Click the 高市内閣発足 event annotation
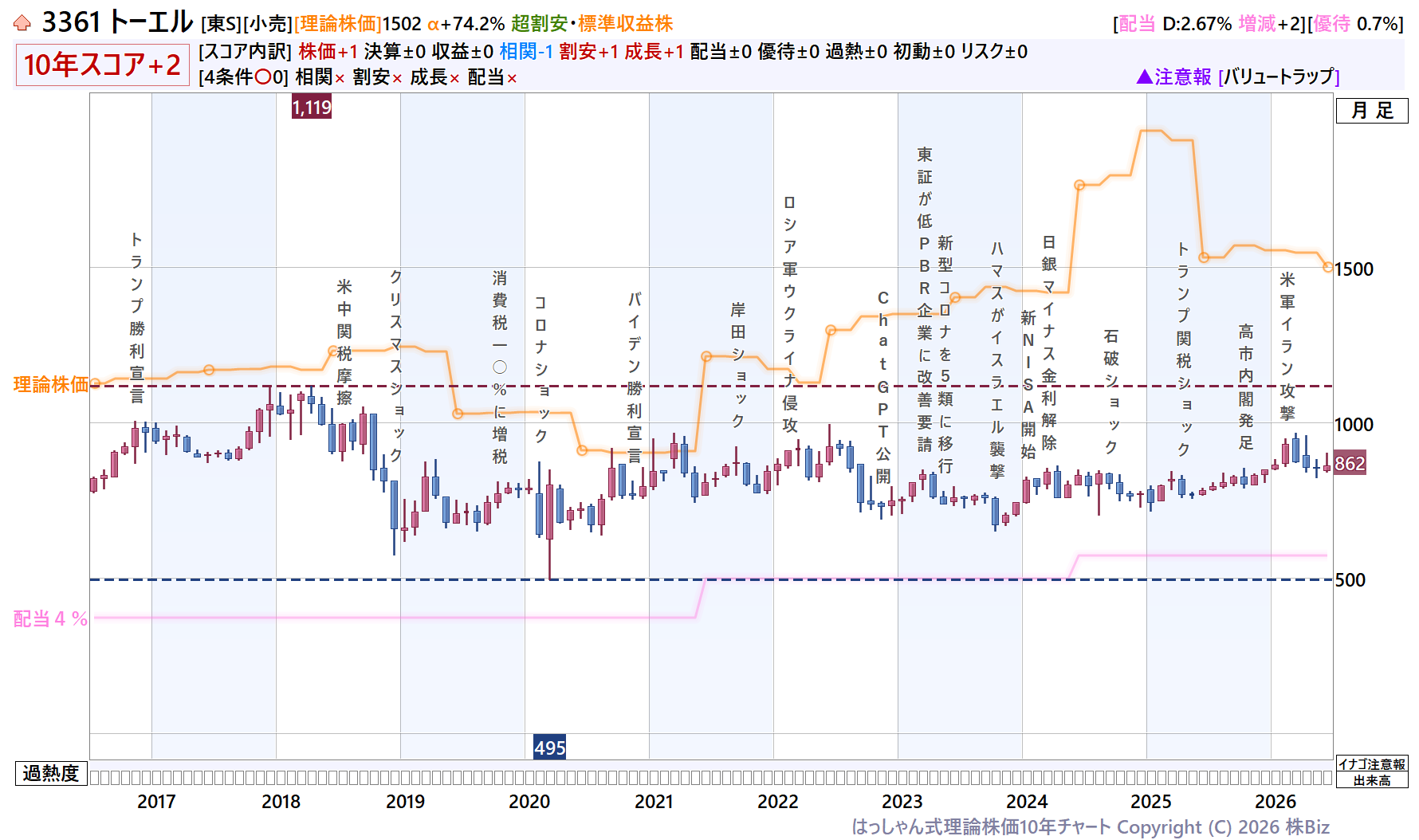 pos(1246,387)
